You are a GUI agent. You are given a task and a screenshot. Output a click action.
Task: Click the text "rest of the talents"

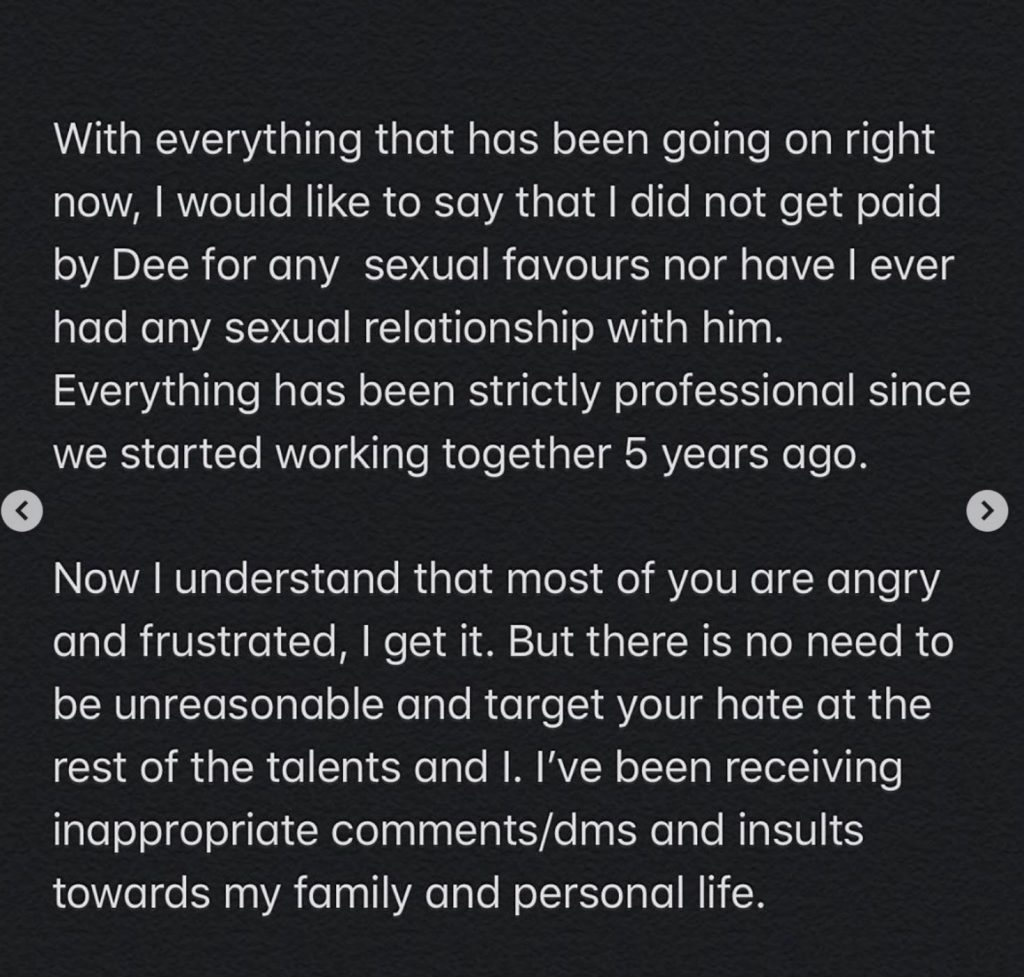click(x=227, y=767)
